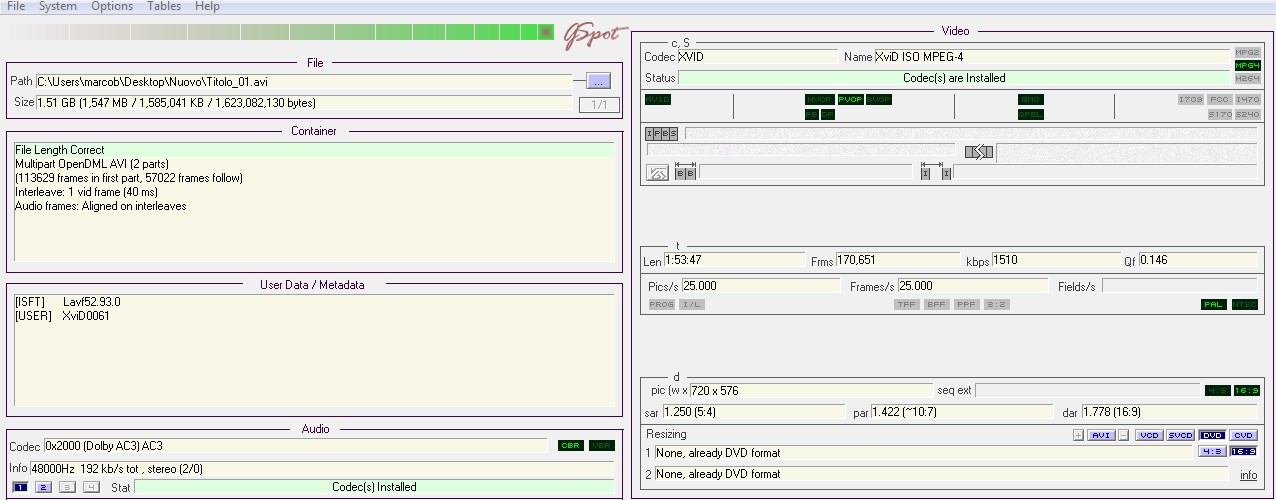Select the VCD resizing format

1149,435
